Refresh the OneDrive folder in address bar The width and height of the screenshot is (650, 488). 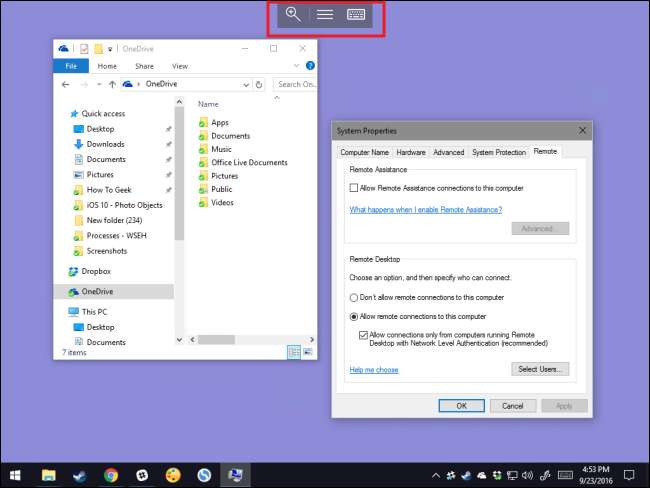coord(259,85)
